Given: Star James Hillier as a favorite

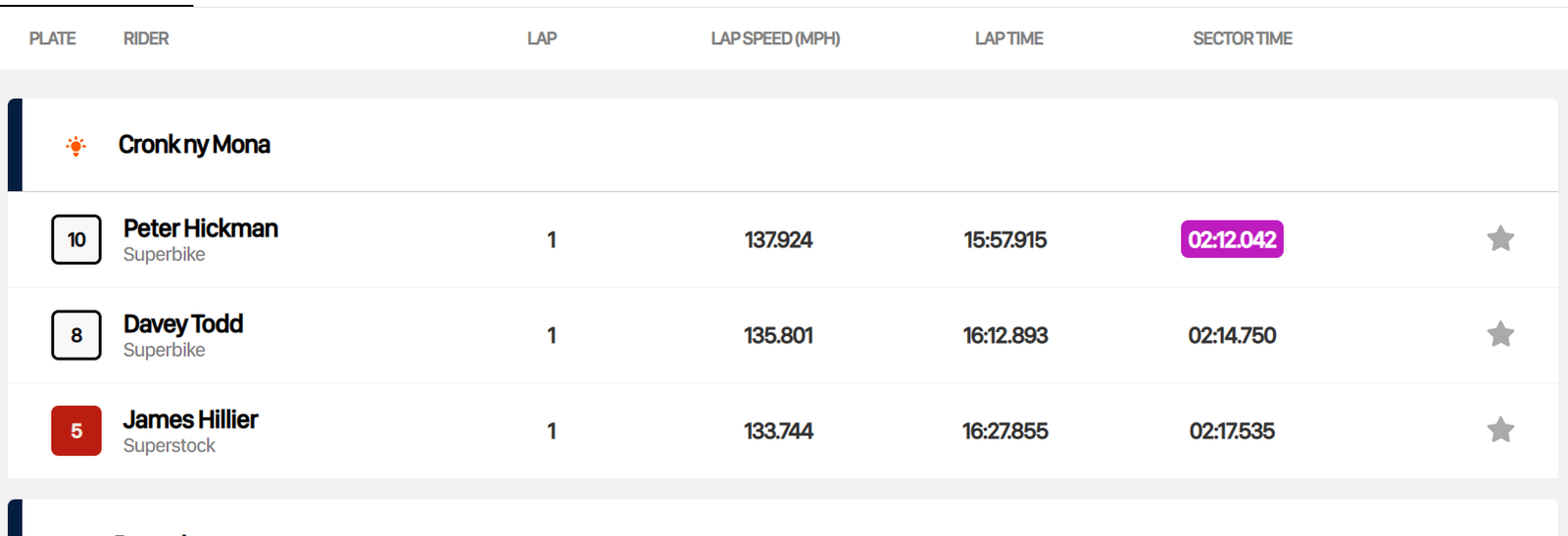Looking at the screenshot, I should pyautogui.click(x=1500, y=430).
